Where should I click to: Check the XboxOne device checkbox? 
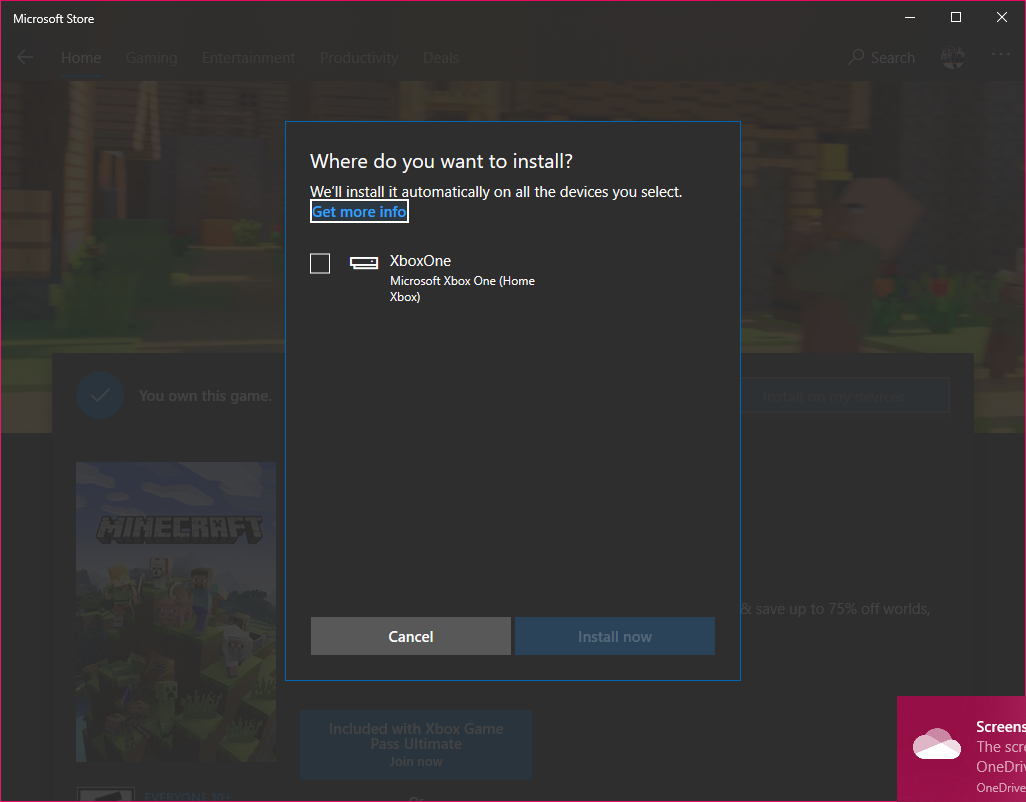320,264
